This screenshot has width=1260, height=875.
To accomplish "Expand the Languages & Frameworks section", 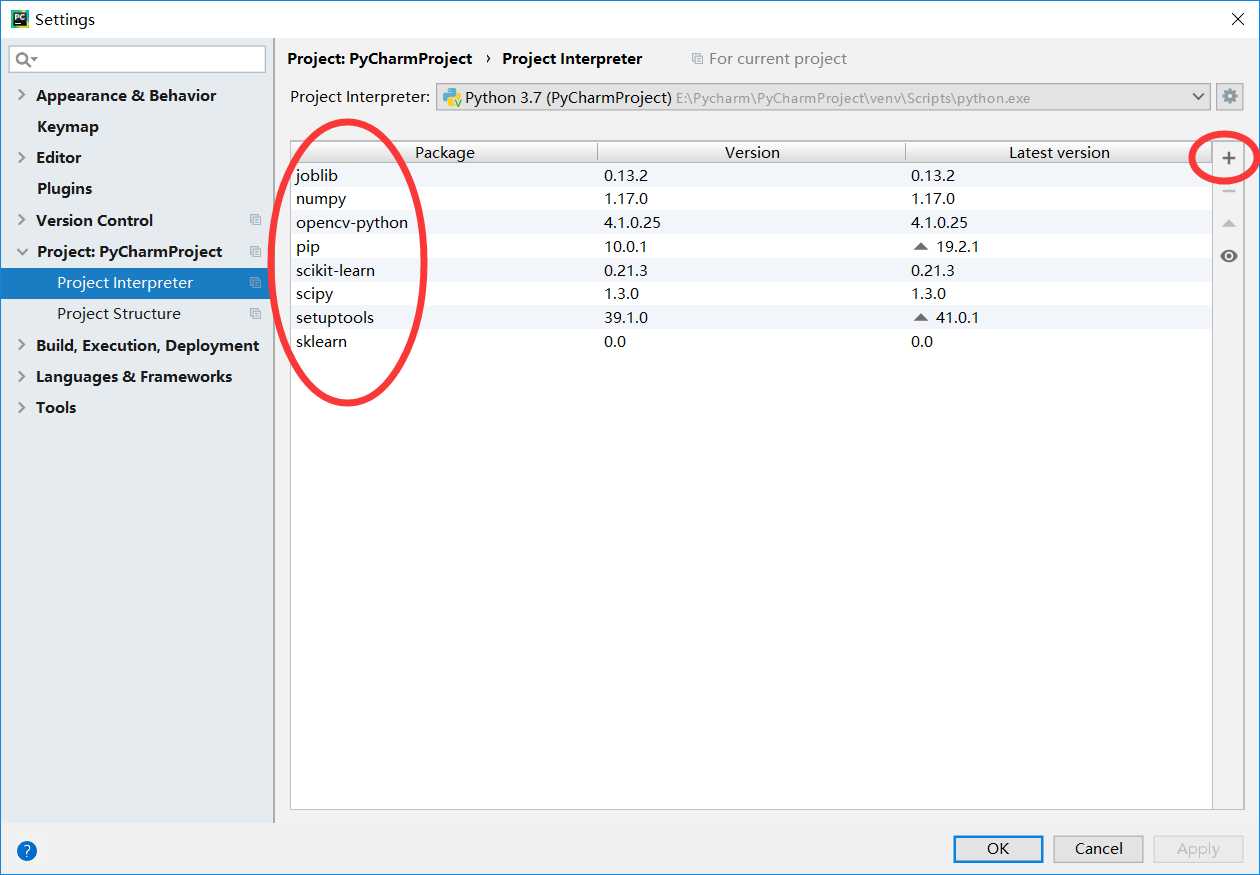I will [x=22, y=376].
